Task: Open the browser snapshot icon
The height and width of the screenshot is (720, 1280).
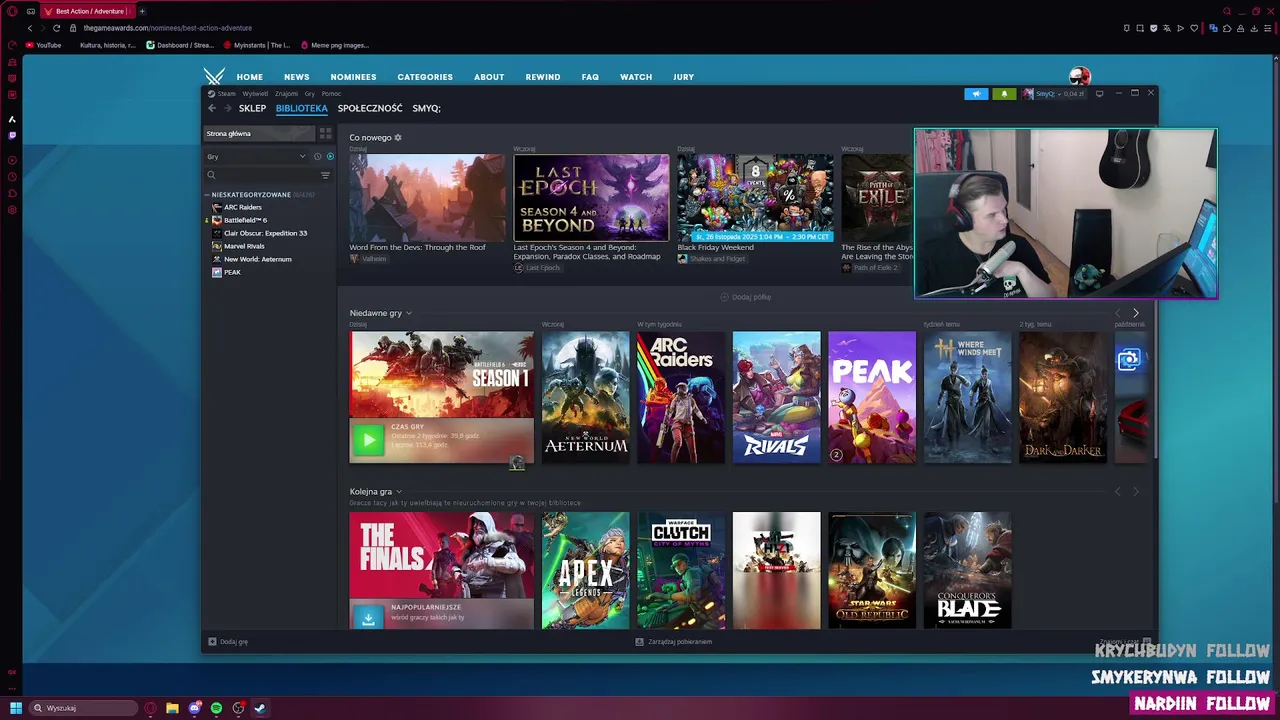Action: click(x=1140, y=28)
